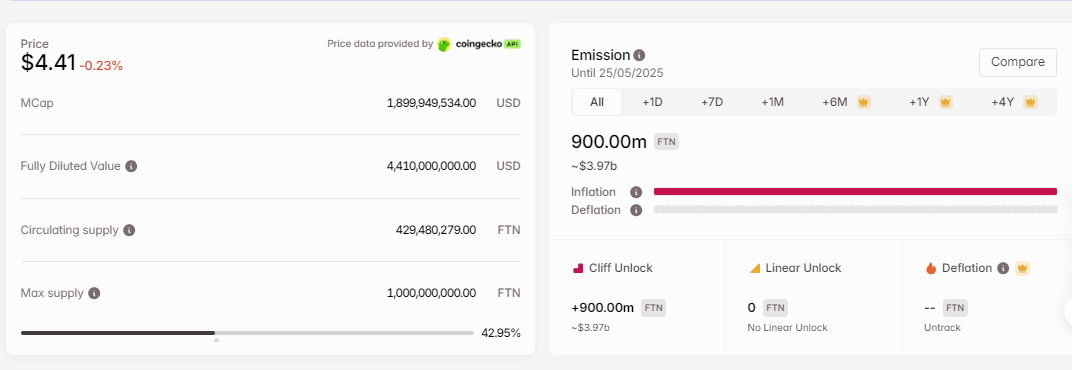
Task: Open the Compare button
Action: [1018, 62]
